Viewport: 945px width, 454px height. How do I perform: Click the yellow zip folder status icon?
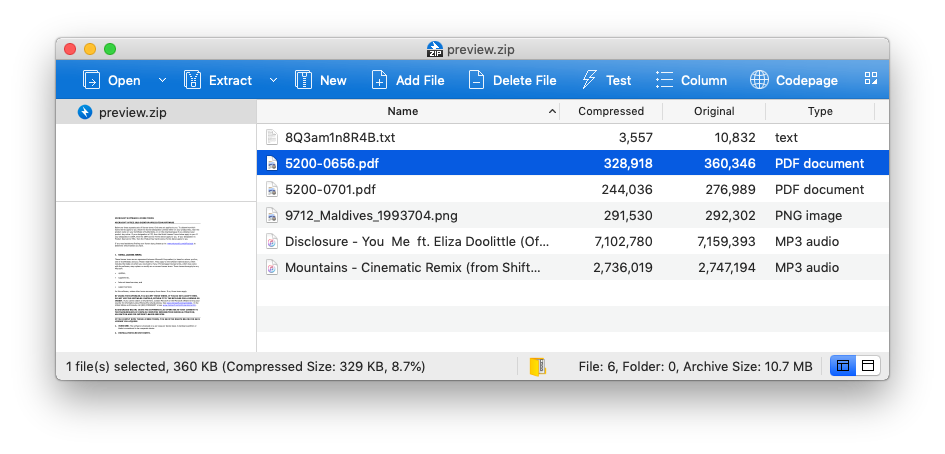click(x=539, y=366)
